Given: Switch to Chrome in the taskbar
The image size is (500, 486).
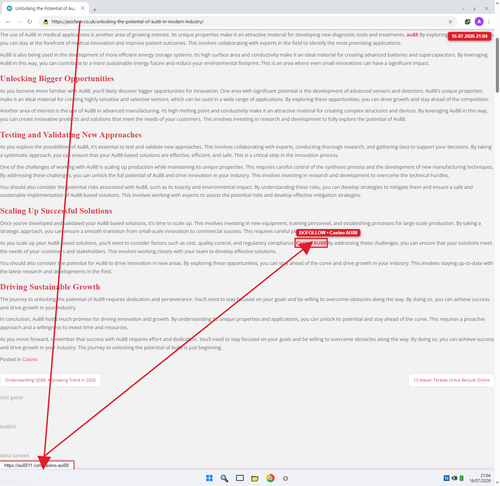Looking at the screenshot, I should (x=270, y=478).
